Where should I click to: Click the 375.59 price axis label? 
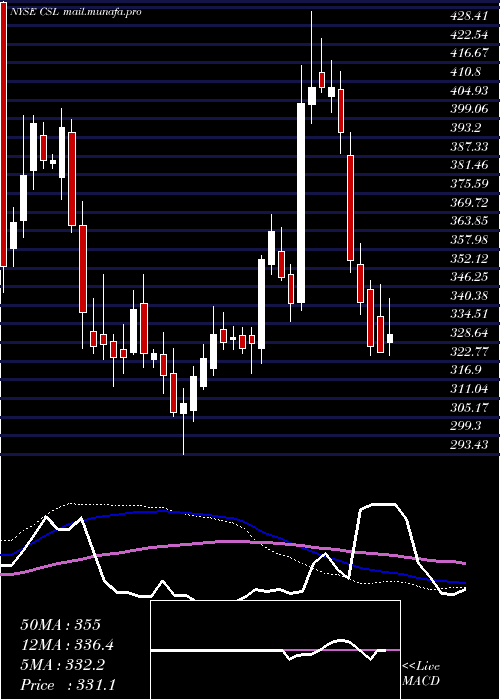click(x=469, y=183)
